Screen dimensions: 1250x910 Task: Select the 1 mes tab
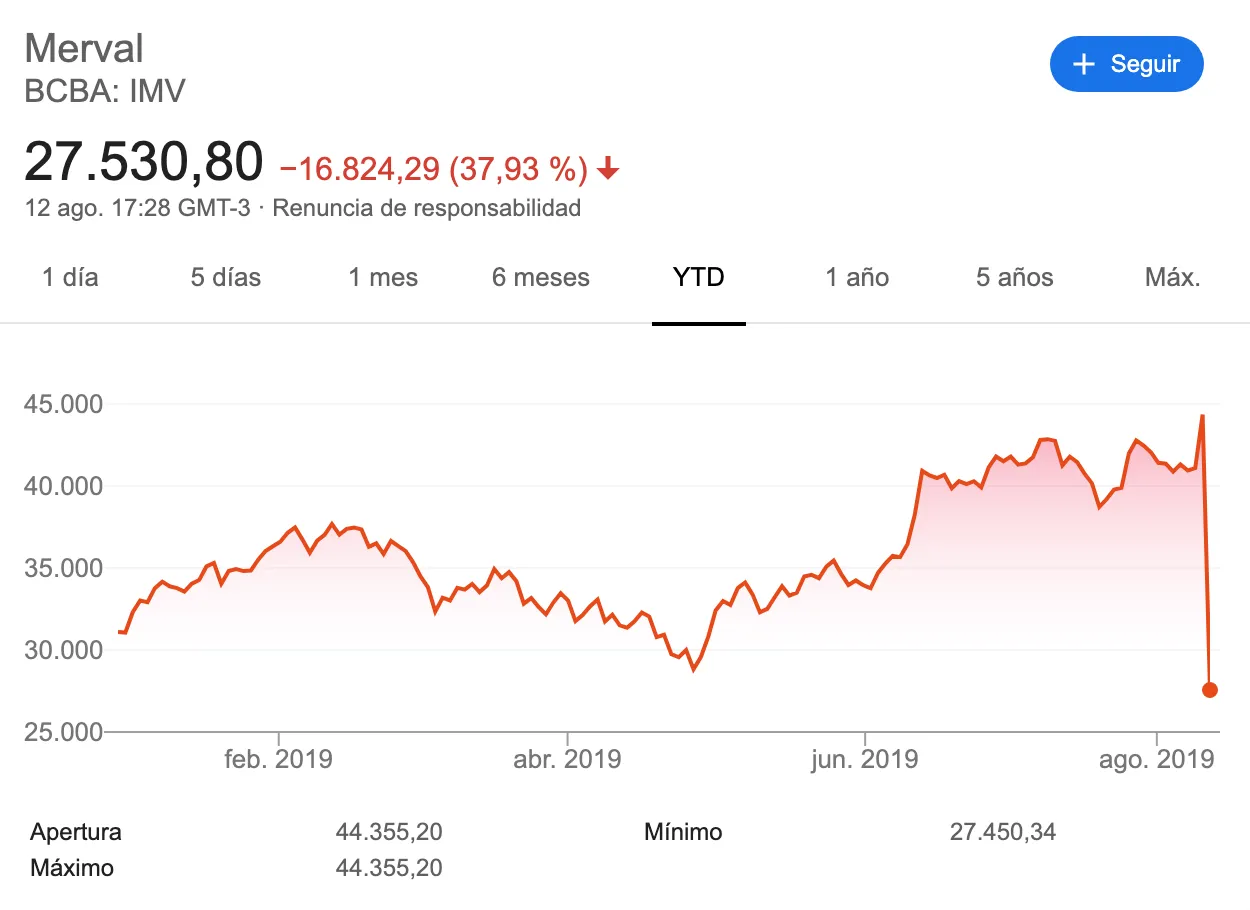pyautogui.click(x=383, y=277)
